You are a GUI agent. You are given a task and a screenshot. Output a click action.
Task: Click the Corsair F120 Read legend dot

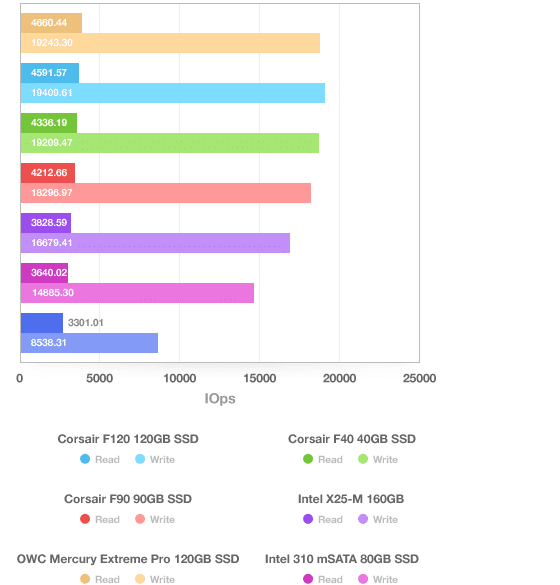click(x=85, y=459)
